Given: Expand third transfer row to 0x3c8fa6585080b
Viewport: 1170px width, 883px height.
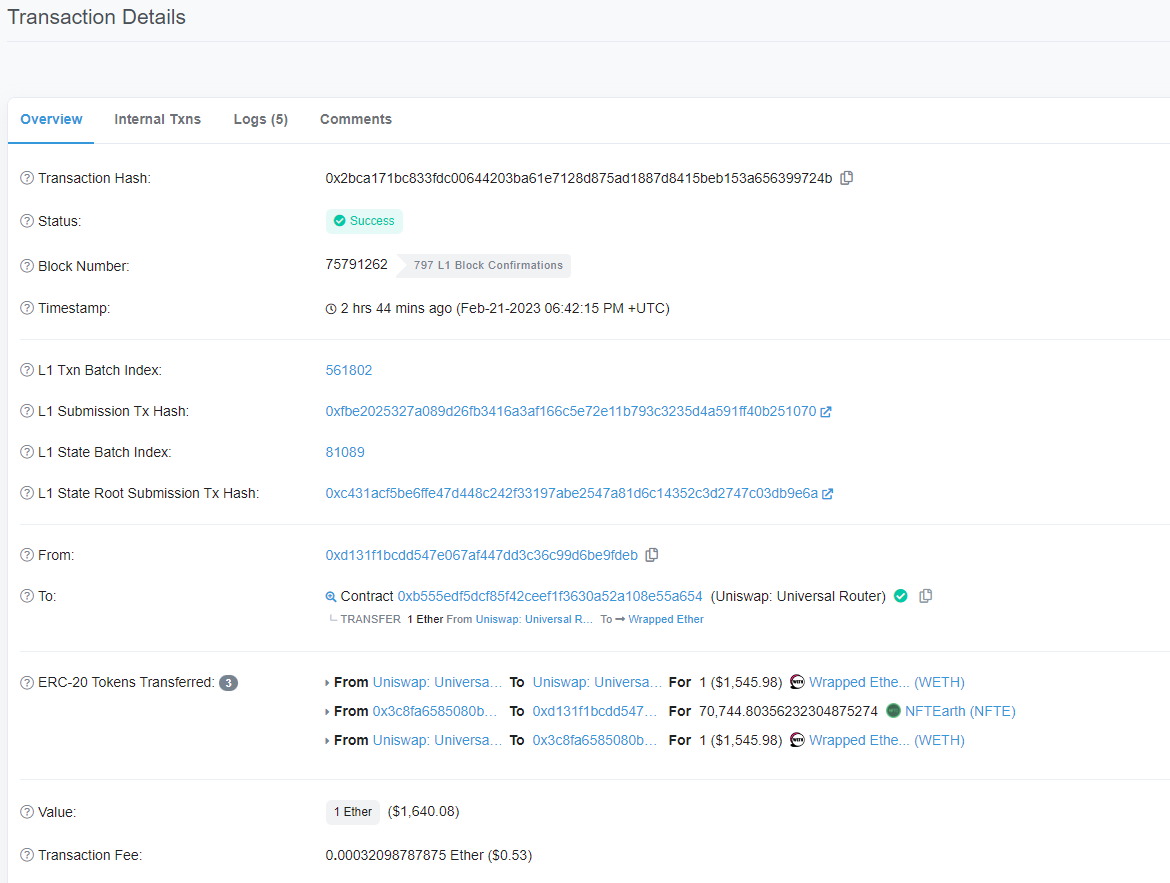Looking at the screenshot, I should point(327,741).
